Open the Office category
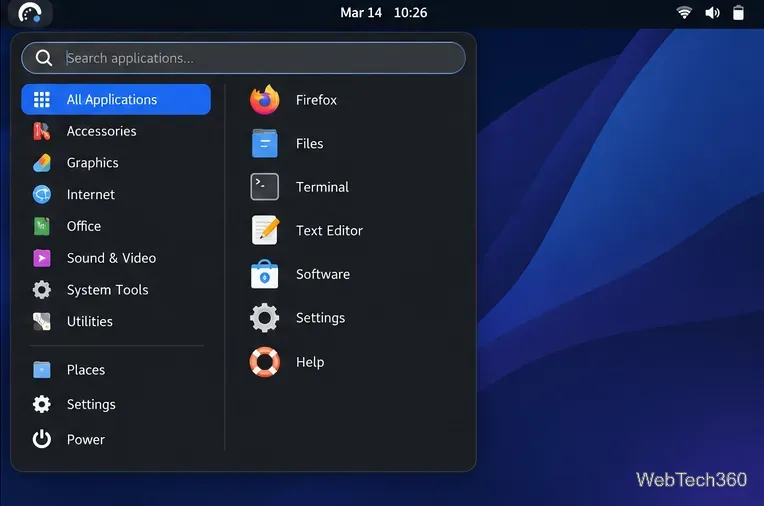Screen dimensions: 764x506 pyautogui.click(x=116, y=226)
